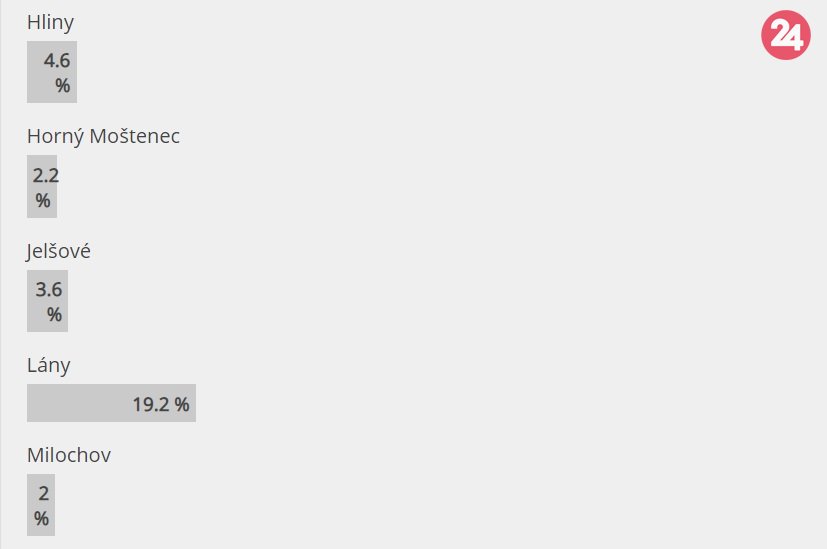Click the red 24 logo icon
Viewport: 827px width, 549px height.
pos(785,37)
